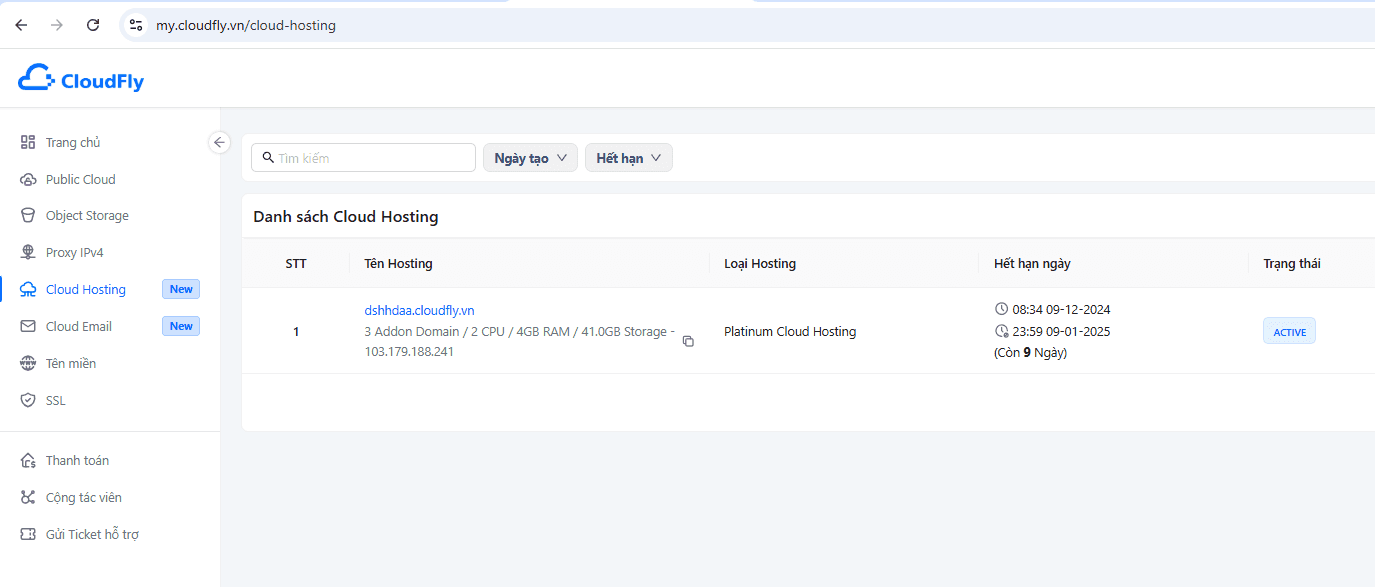Open the Ngày tạo dropdown filter
Image resolution: width=1375 pixels, height=587 pixels.
coord(530,158)
